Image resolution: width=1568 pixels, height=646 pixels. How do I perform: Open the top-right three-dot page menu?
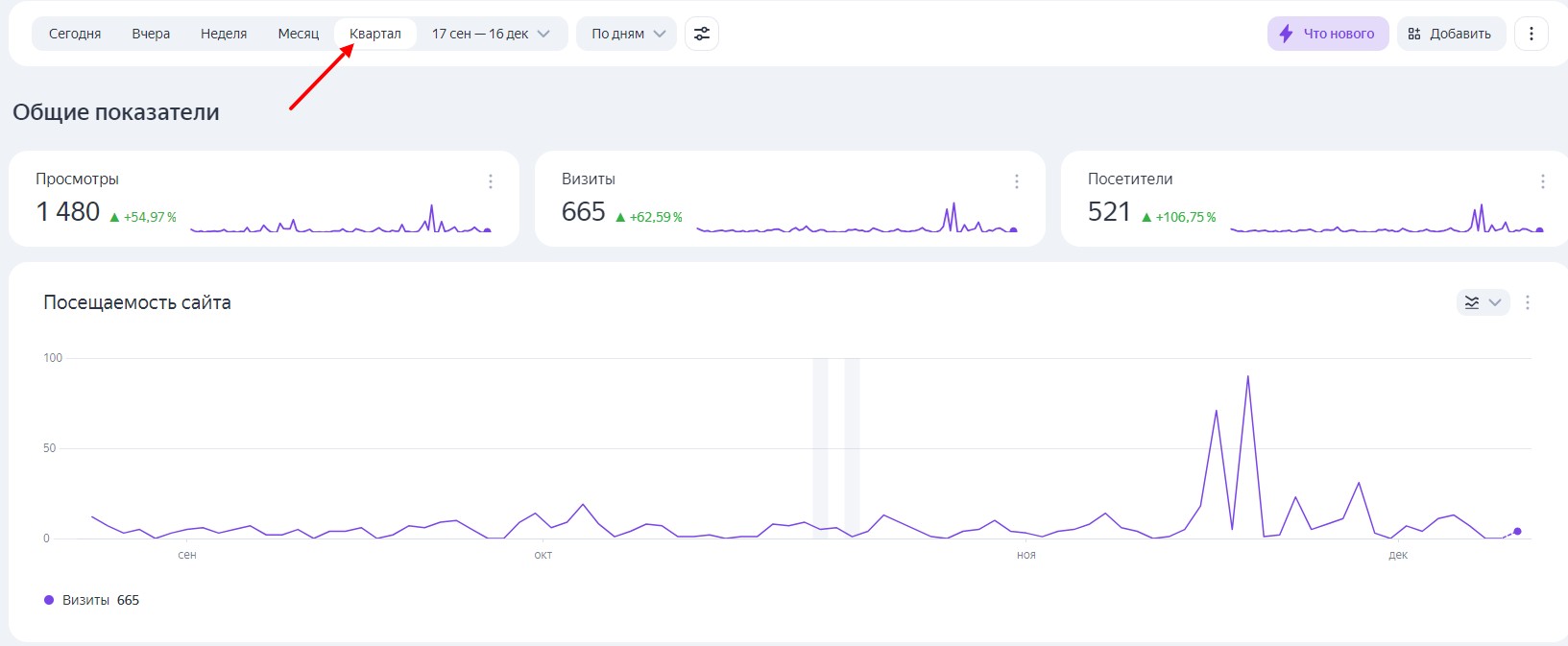coord(1531,34)
